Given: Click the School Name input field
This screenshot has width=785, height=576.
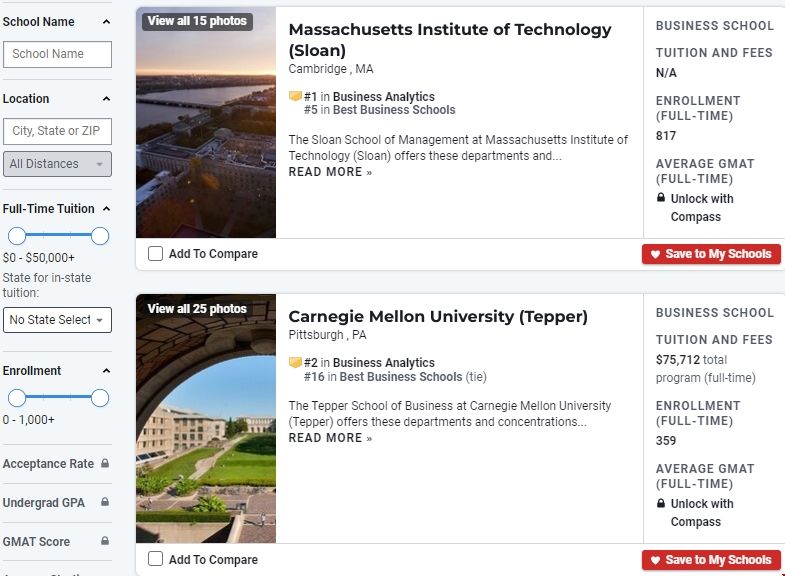Looking at the screenshot, I should (57, 54).
